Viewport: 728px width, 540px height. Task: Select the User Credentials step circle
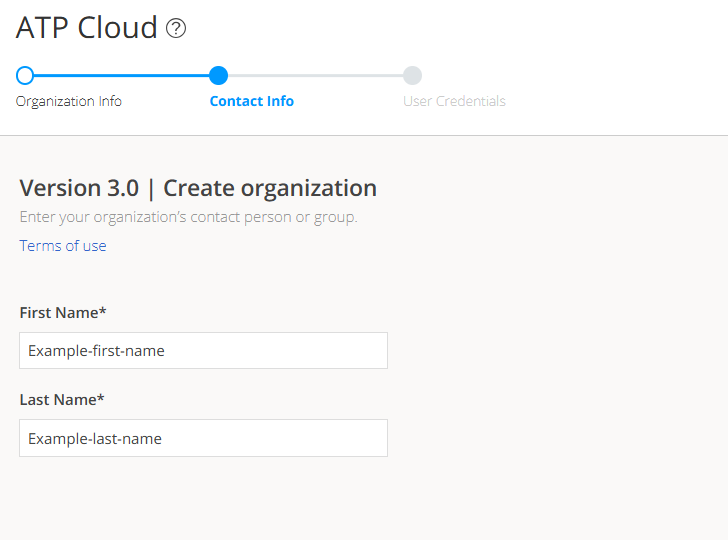point(412,75)
